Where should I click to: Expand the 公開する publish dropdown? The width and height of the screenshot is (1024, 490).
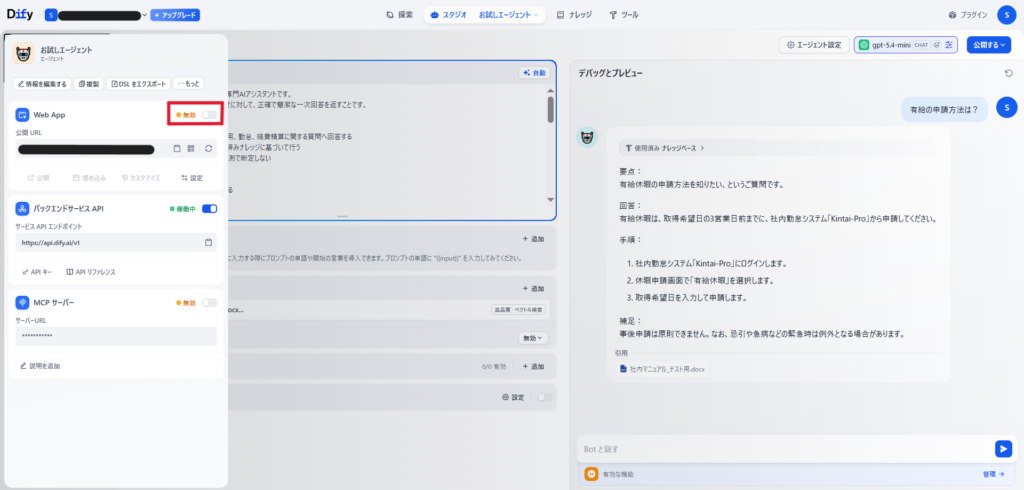tap(989, 45)
